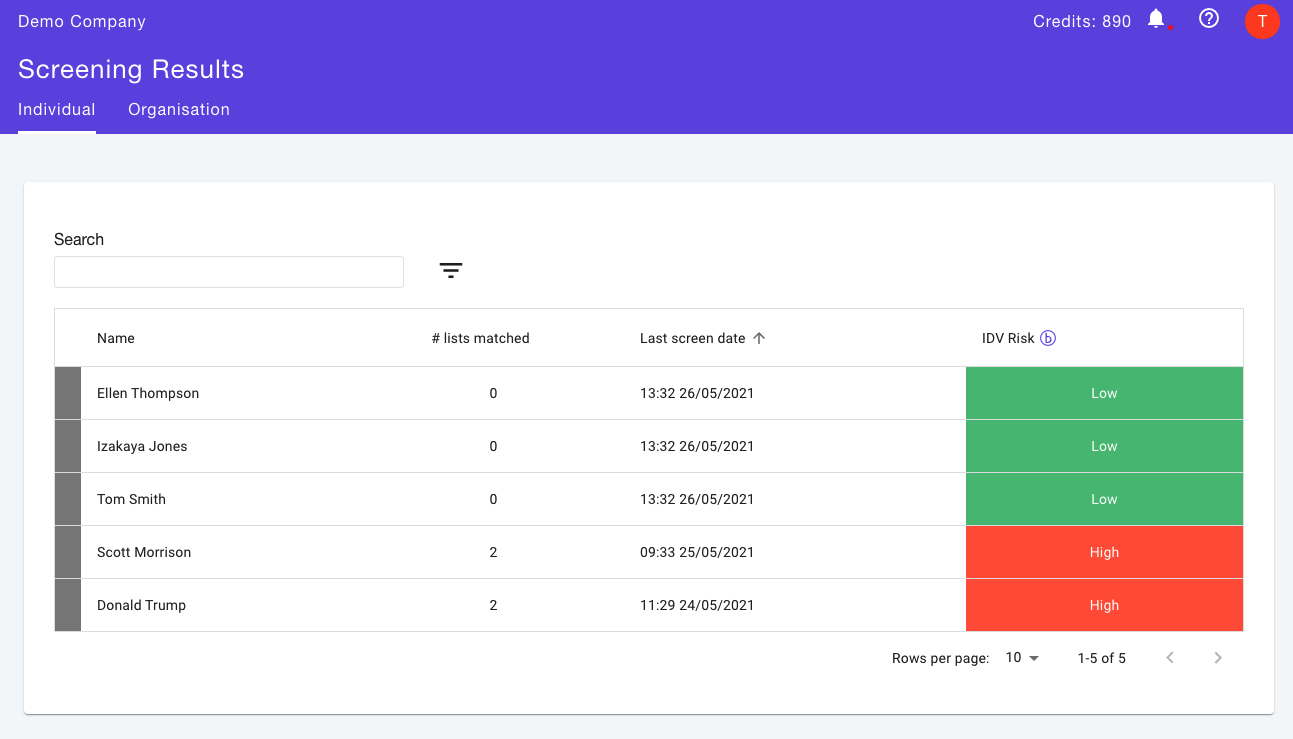Click the Low risk cell for Tom Smith
Screen dimensions: 1293x739
click(1104, 499)
